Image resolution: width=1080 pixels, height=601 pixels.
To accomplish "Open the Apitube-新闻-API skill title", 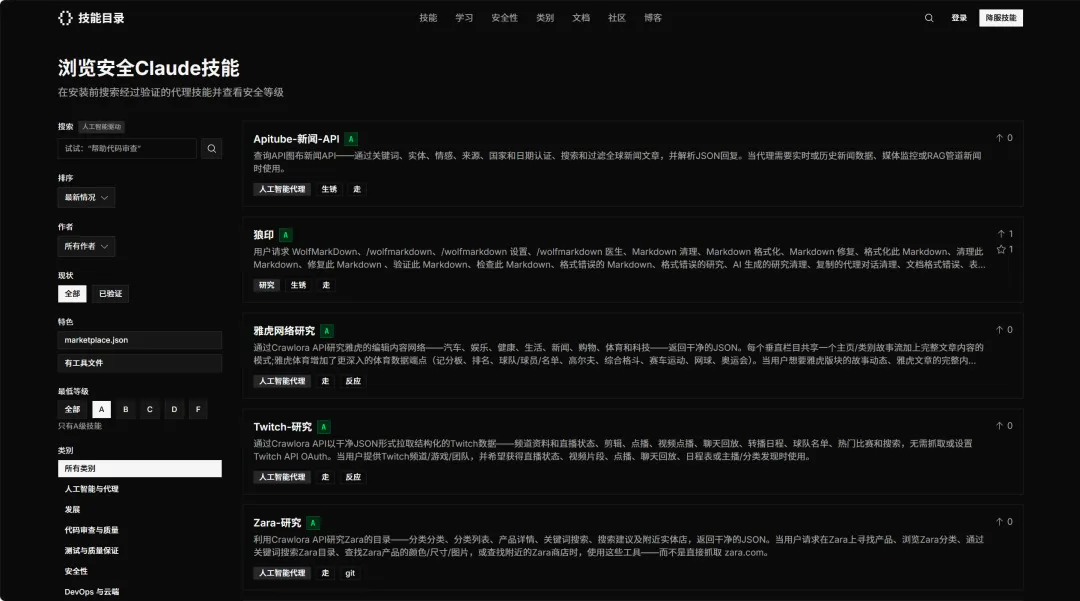I will click(x=296, y=139).
